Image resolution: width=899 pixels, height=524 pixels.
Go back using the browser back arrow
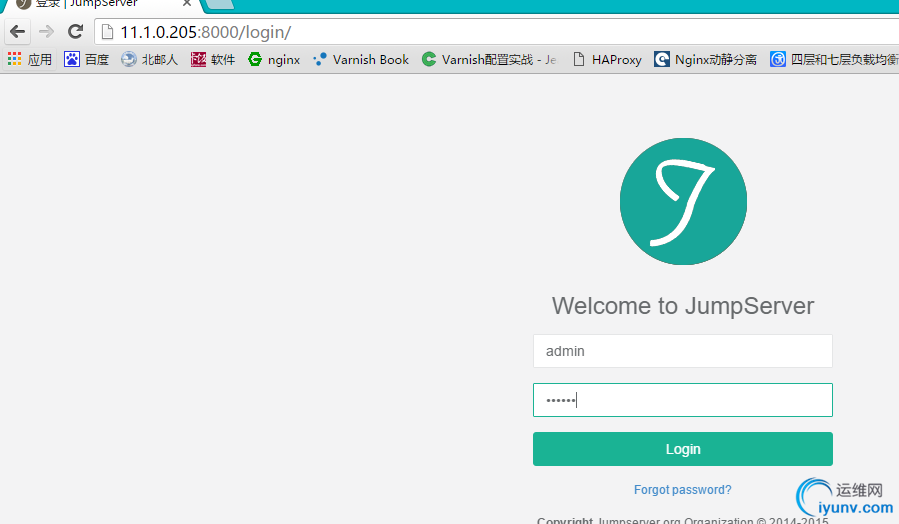tap(17, 32)
